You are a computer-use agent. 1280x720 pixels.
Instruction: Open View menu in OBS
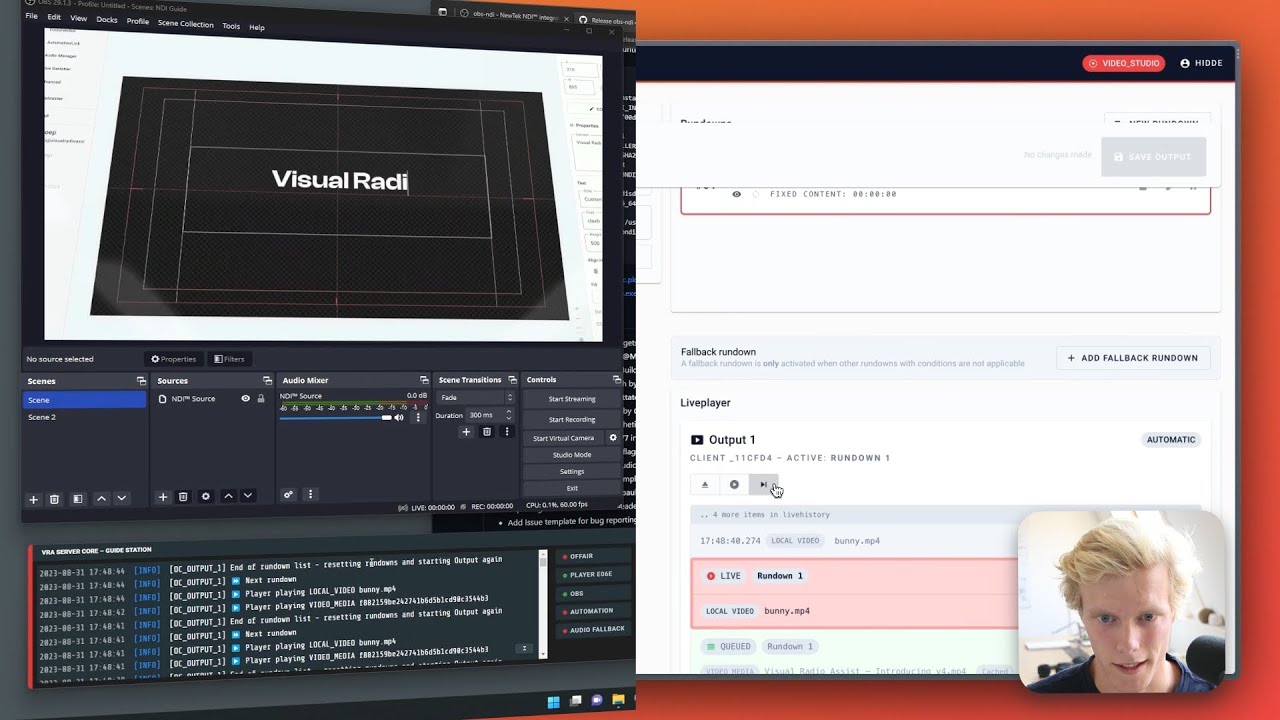78,18
